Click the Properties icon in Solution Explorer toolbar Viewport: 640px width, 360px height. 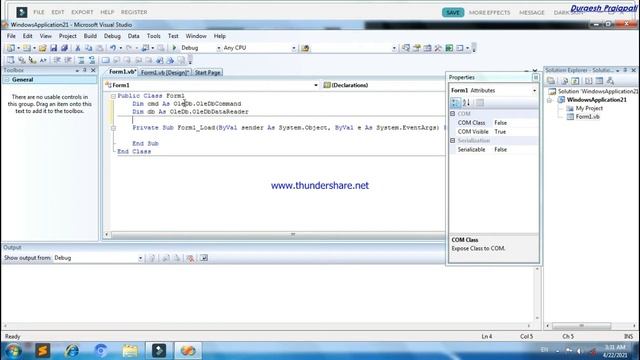click(x=551, y=81)
